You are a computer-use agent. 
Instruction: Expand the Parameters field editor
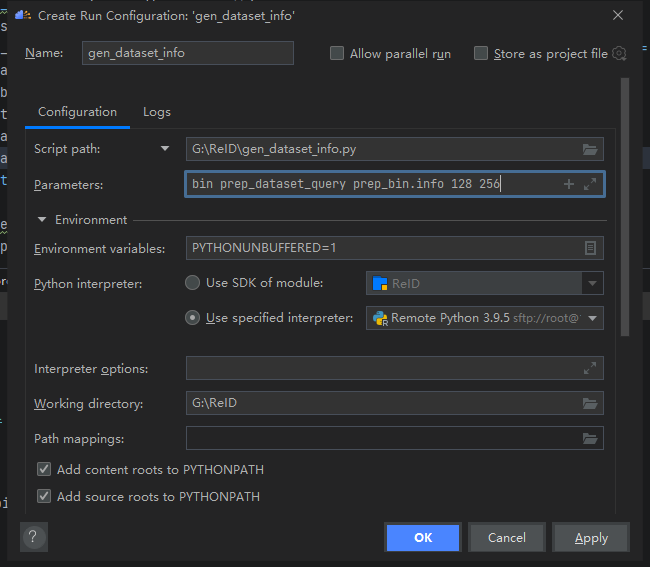[x=590, y=184]
